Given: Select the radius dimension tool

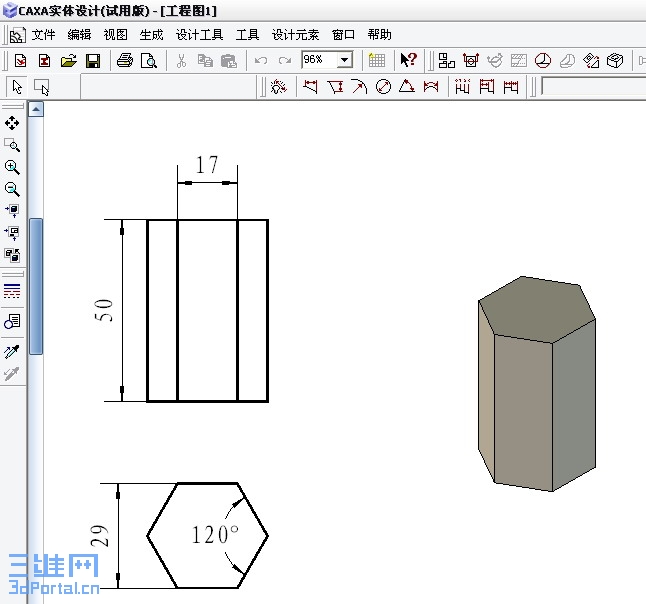Looking at the screenshot, I should [359, 87].
